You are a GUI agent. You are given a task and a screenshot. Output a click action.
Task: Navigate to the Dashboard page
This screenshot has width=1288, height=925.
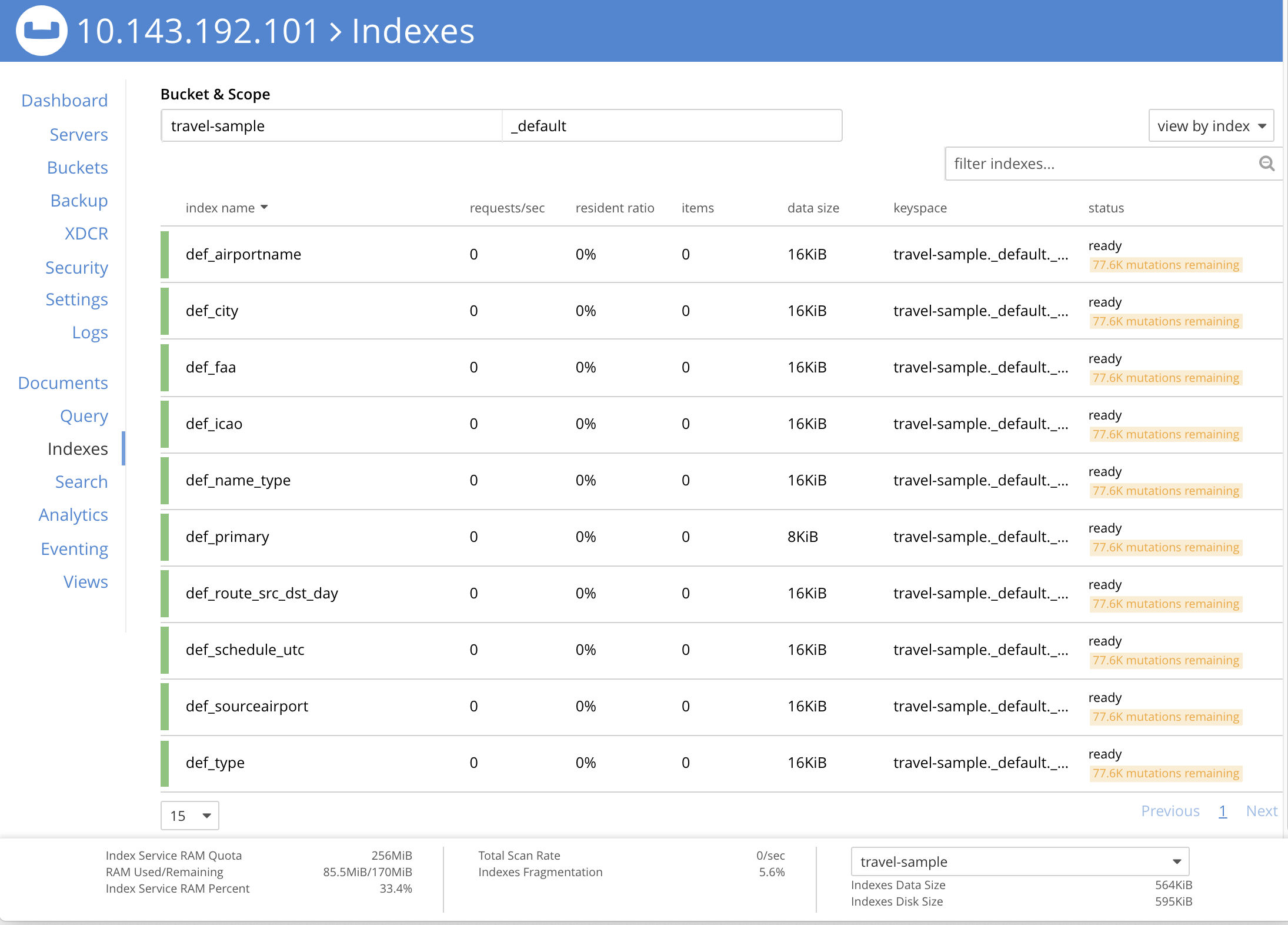64,100
